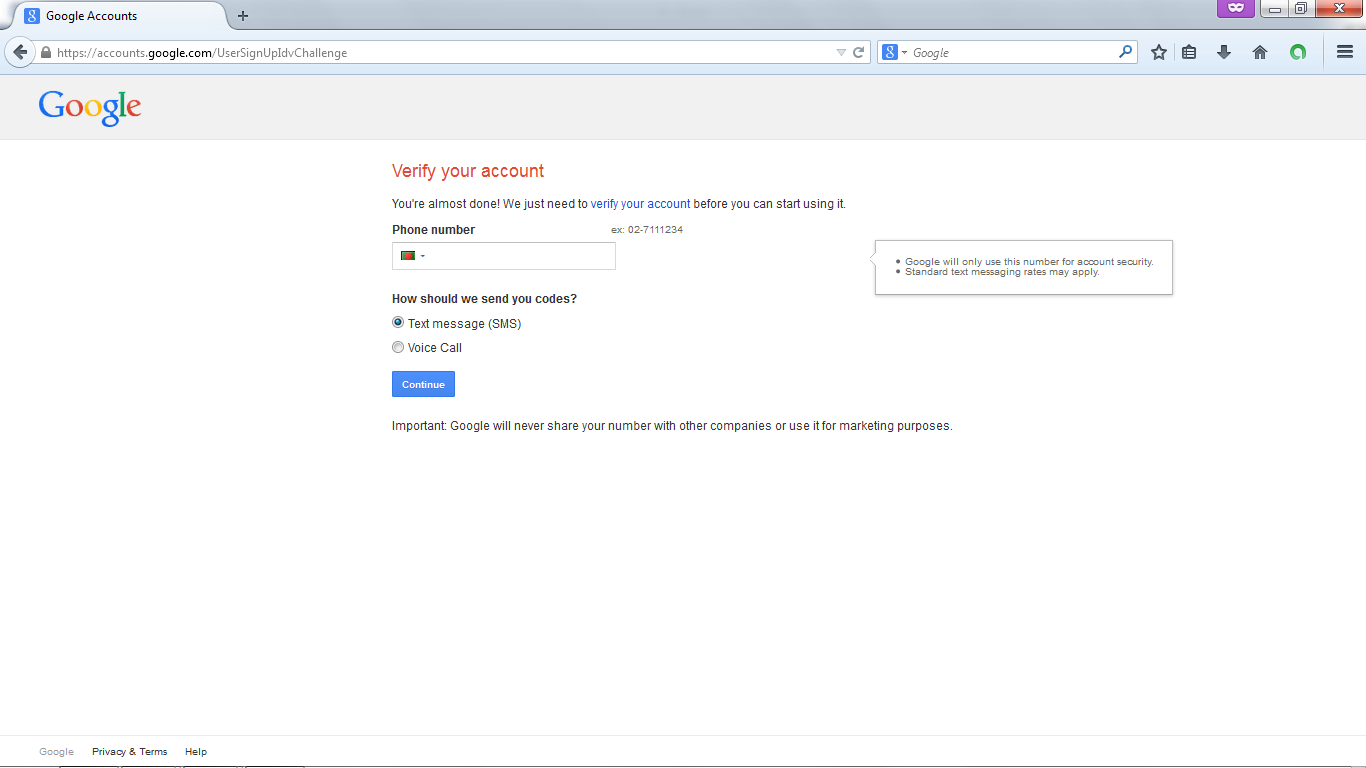Open the search engine selector dropdown

click(x=894, y=52)
